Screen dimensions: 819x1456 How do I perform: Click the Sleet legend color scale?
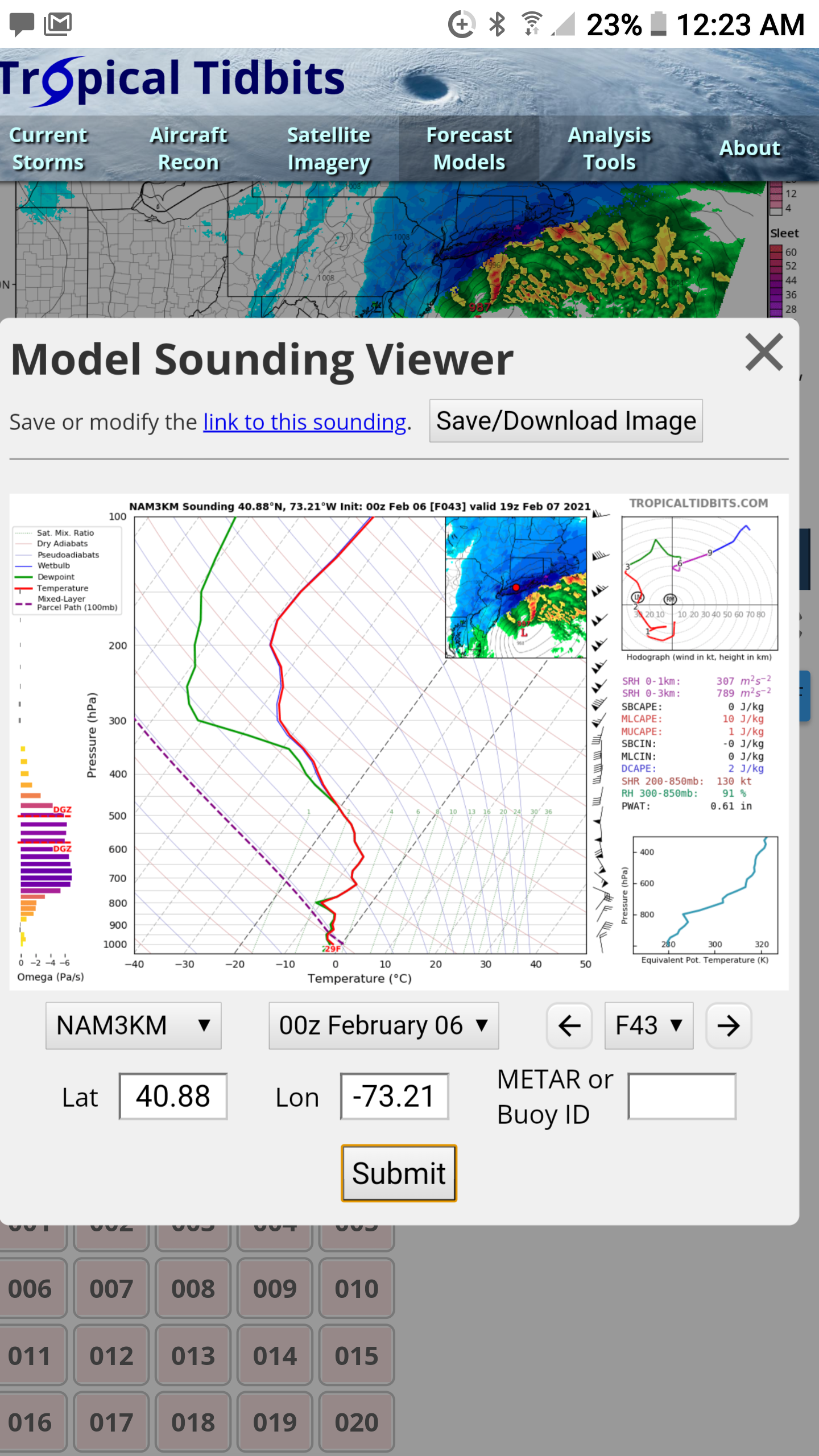coord(776,280)
